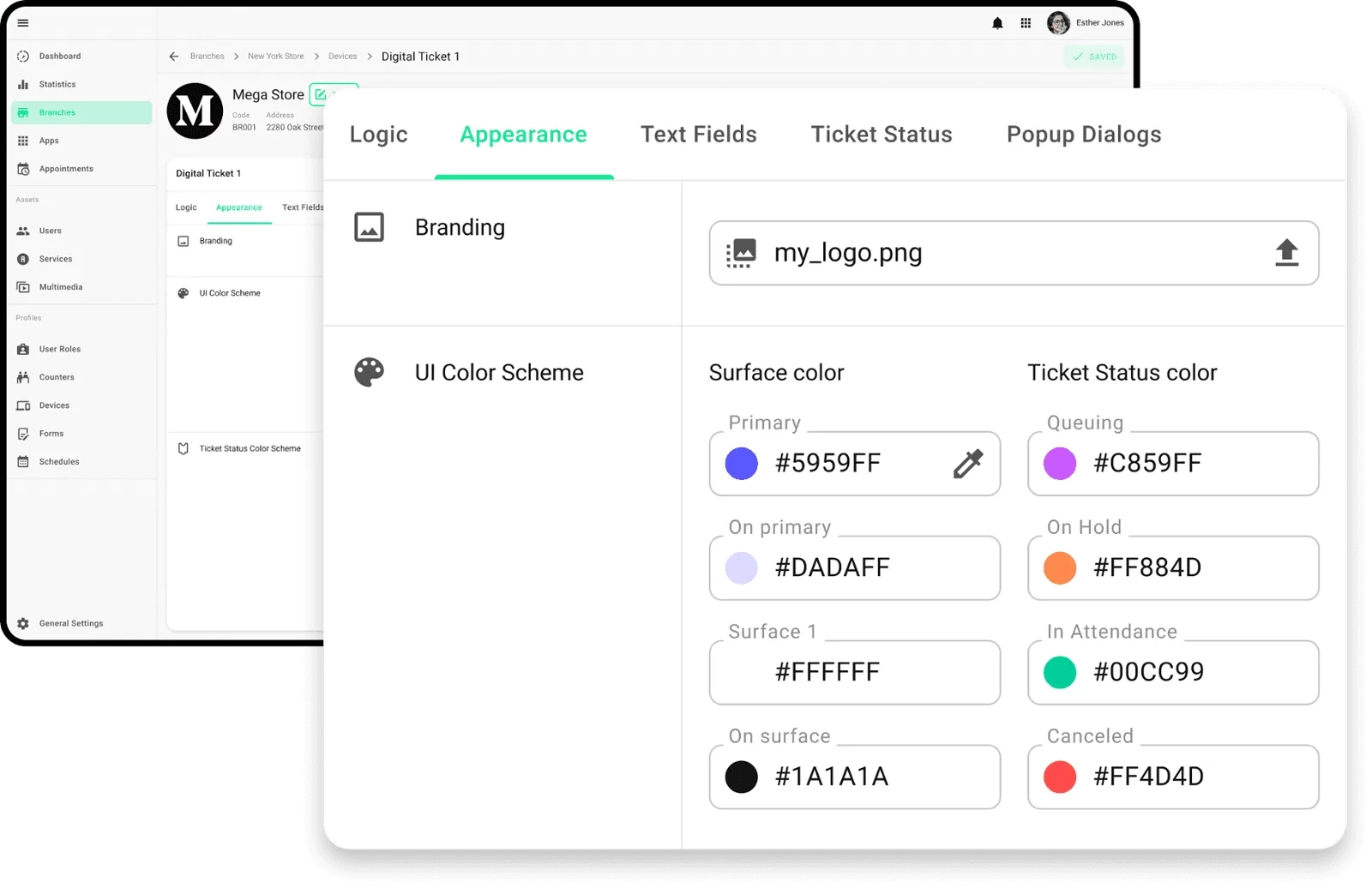Click the upload icon for my_logo.png
The width and height of the screenshot is (1372, 888).
coord(1286,253)
